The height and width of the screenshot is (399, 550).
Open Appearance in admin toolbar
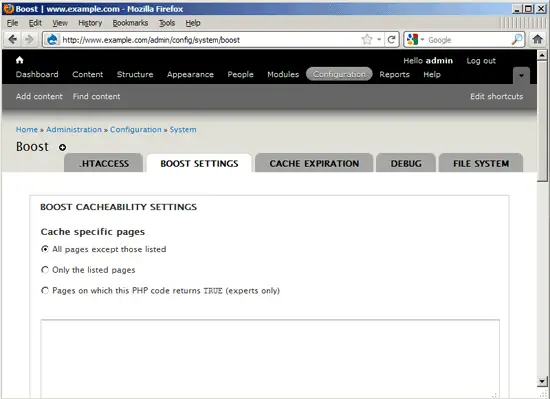[x=190, y=74]
